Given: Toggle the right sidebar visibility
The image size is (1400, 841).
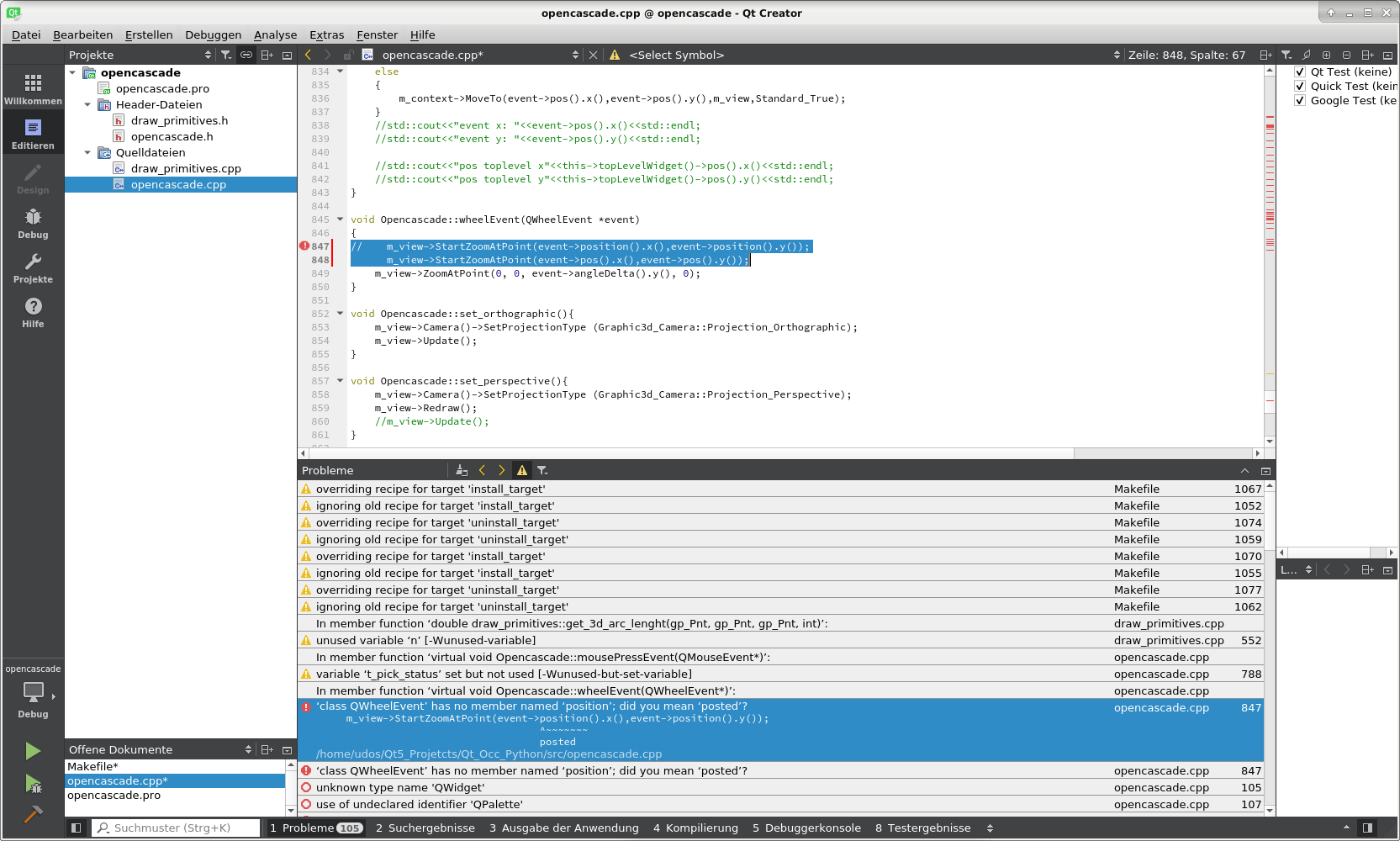Looking at the screenshot, I should (1368, 828).
